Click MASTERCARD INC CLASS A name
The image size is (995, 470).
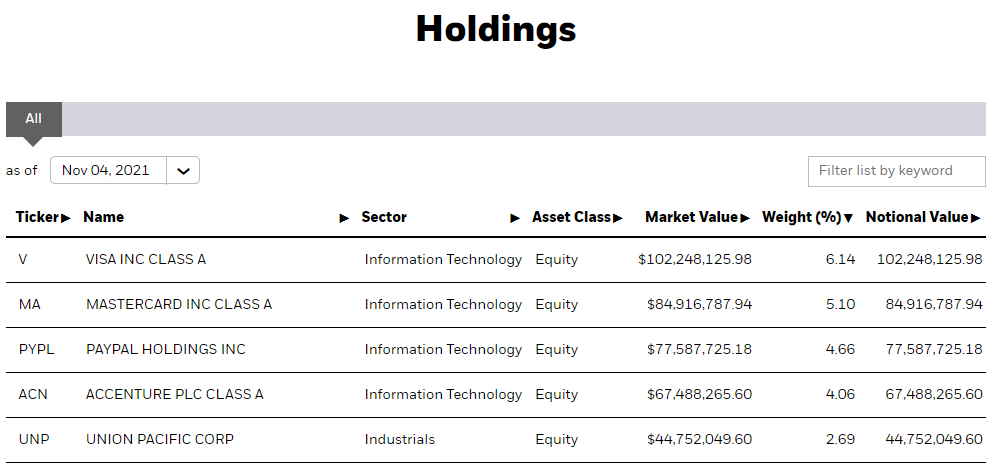[x=179, y=304]
